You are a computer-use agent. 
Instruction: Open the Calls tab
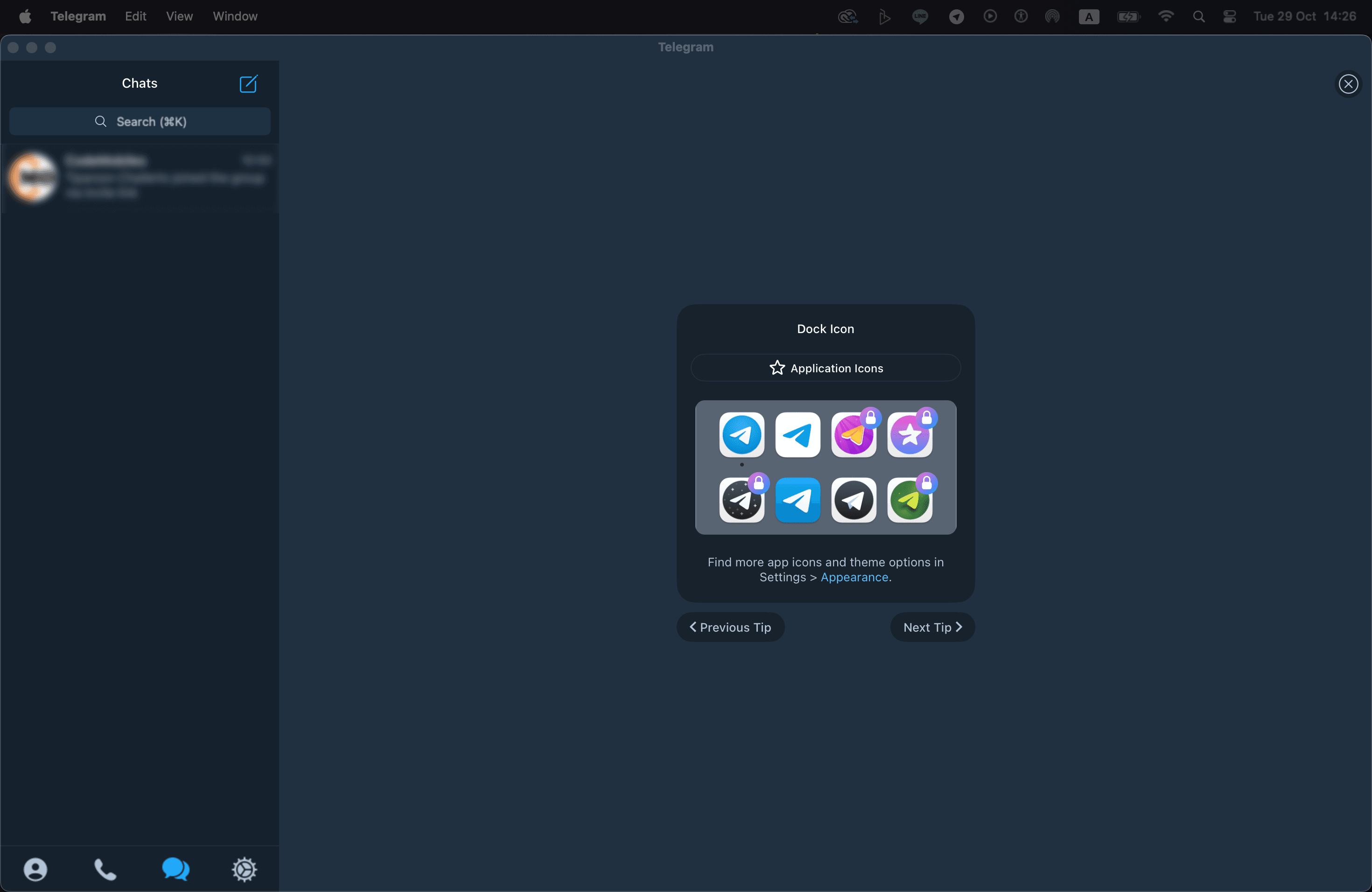105,870
